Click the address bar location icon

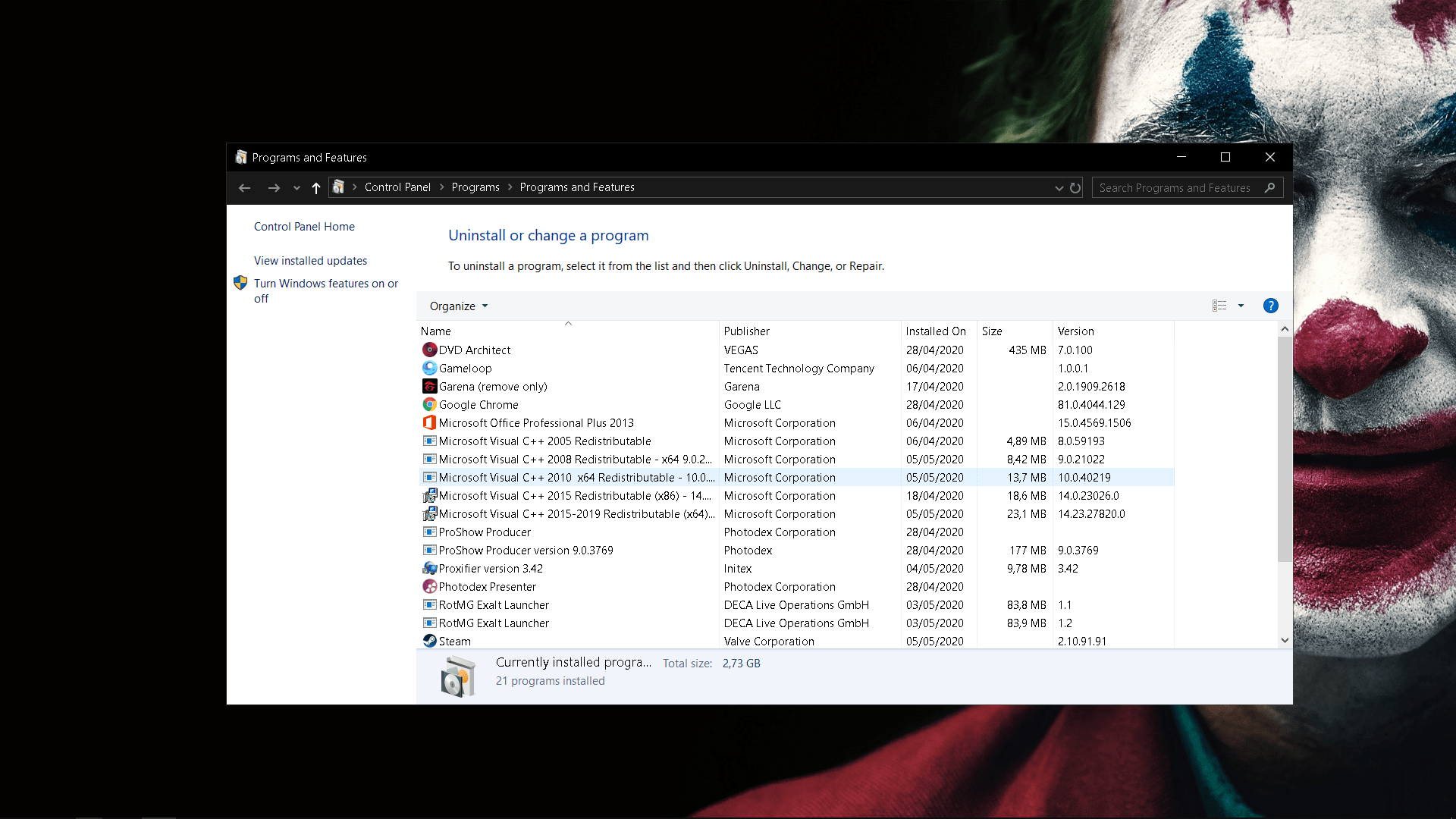click(x=338, y=187)
